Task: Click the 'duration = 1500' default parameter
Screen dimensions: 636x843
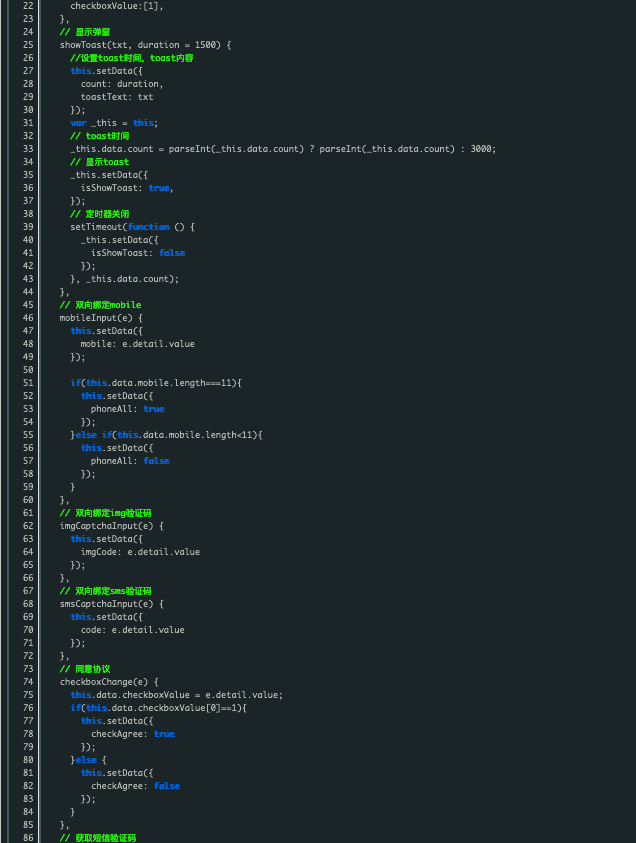Action: 170,45
